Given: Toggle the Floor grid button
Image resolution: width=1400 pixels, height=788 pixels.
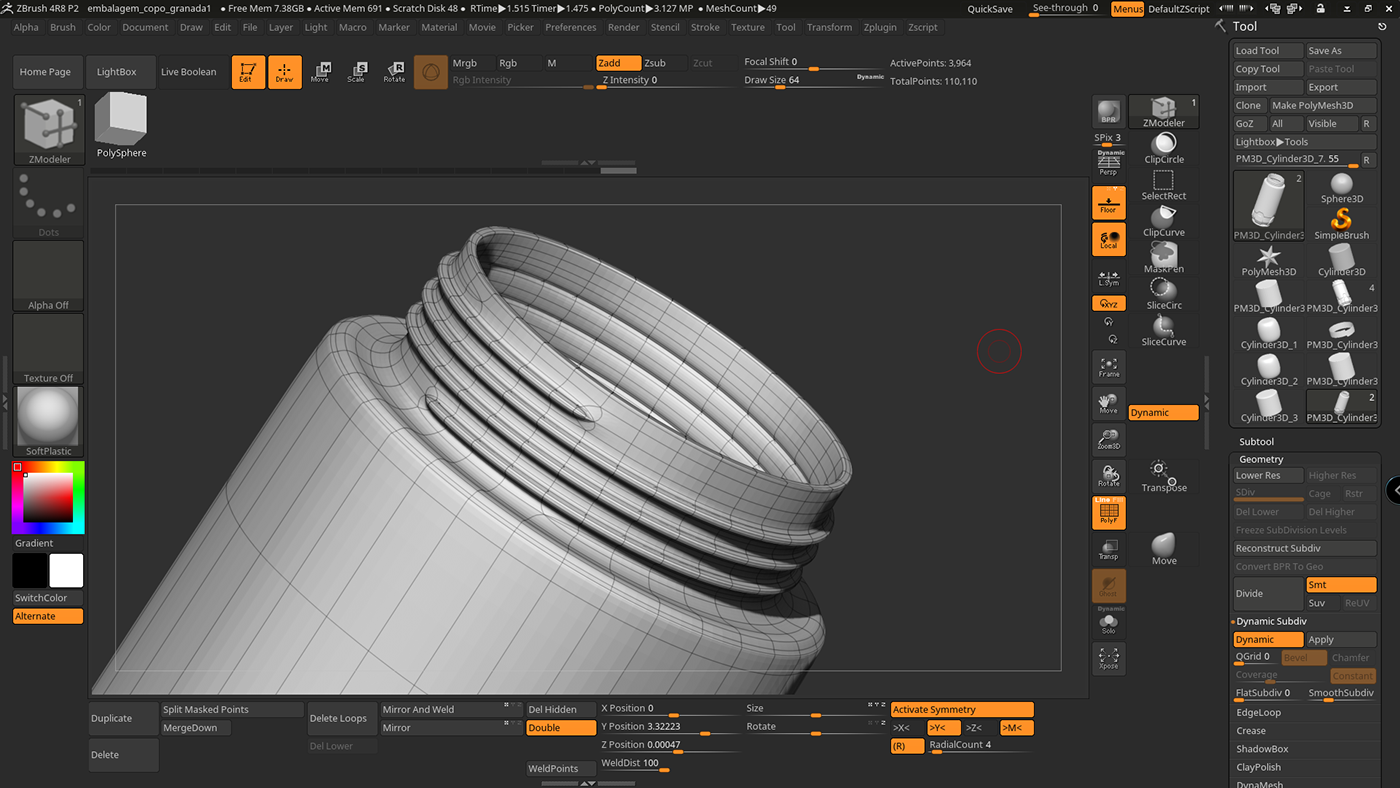Looking at the screenshot, I should pos(1108,203).
